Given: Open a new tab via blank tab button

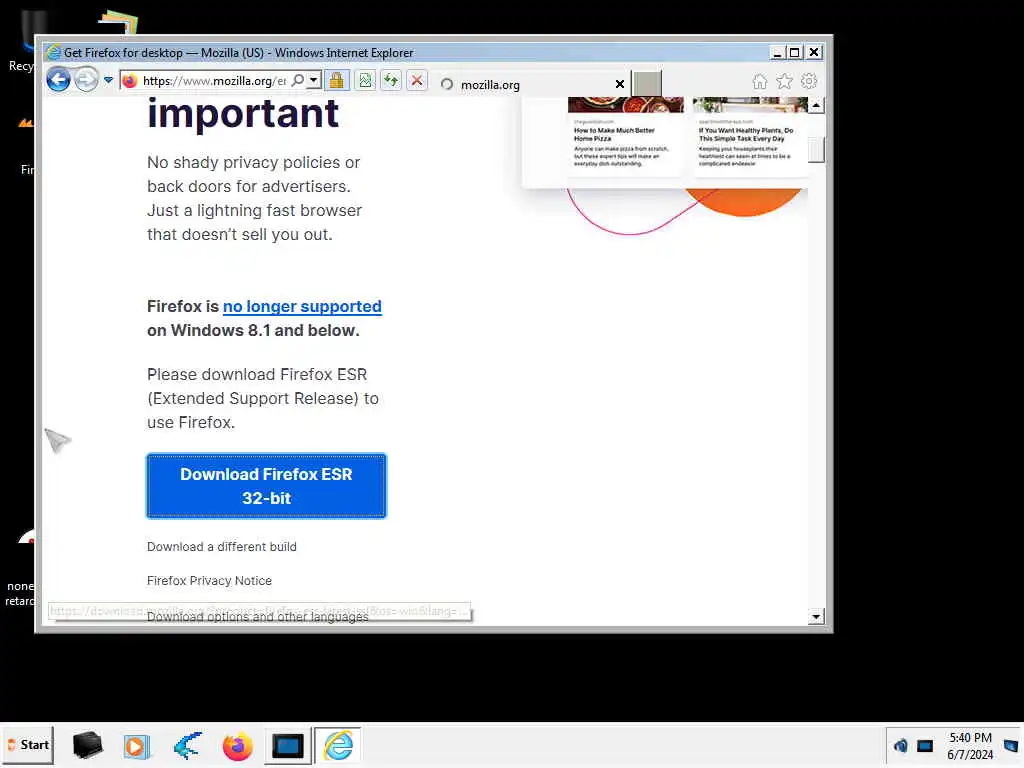Looking at the screenshot, I should coord(647,84).
